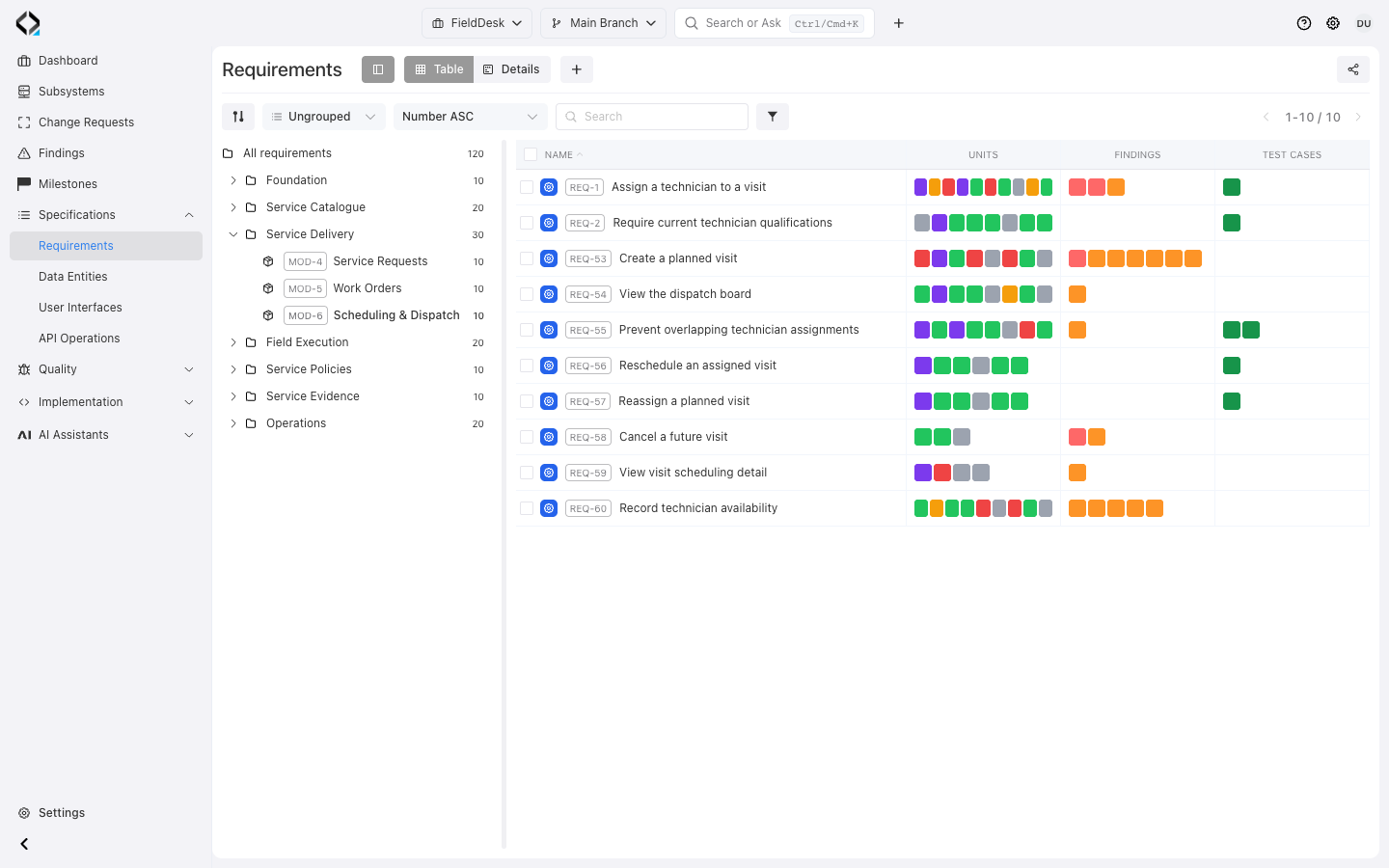
Task: Click the REQ-59 orange finding swatch
Action: click(1077, 473)
